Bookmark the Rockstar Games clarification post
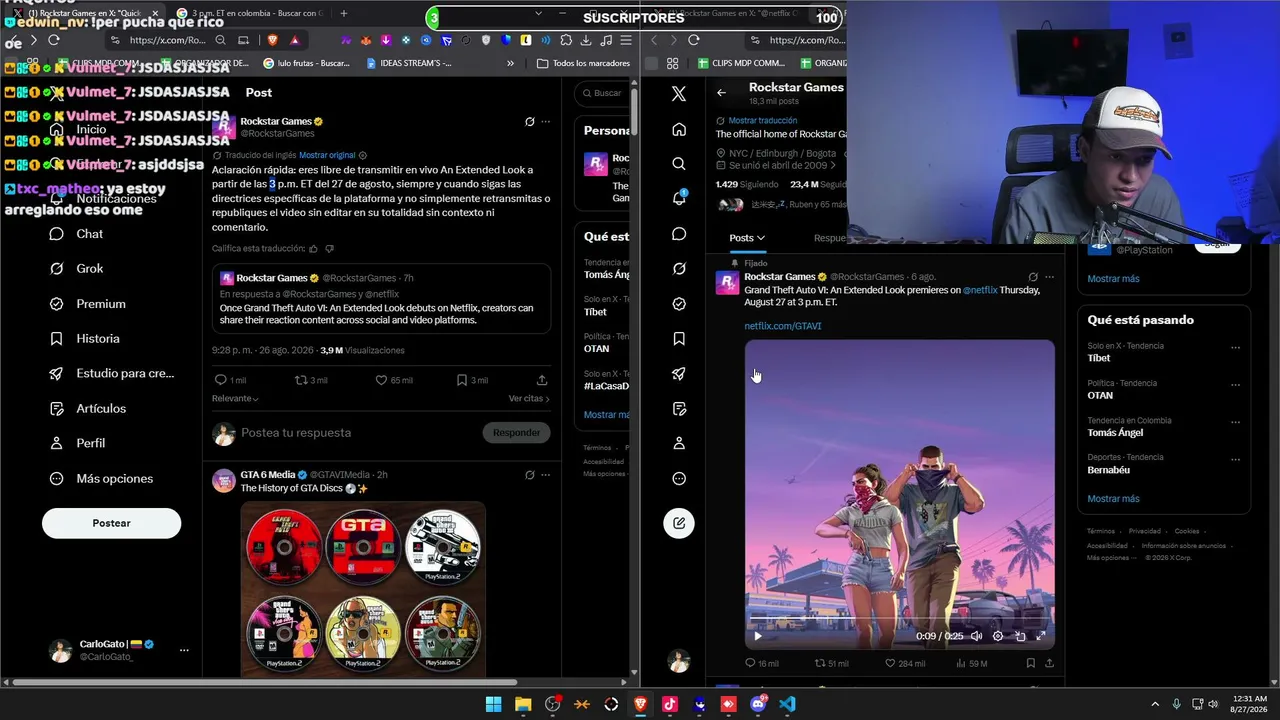 click(x=461, y=380)
